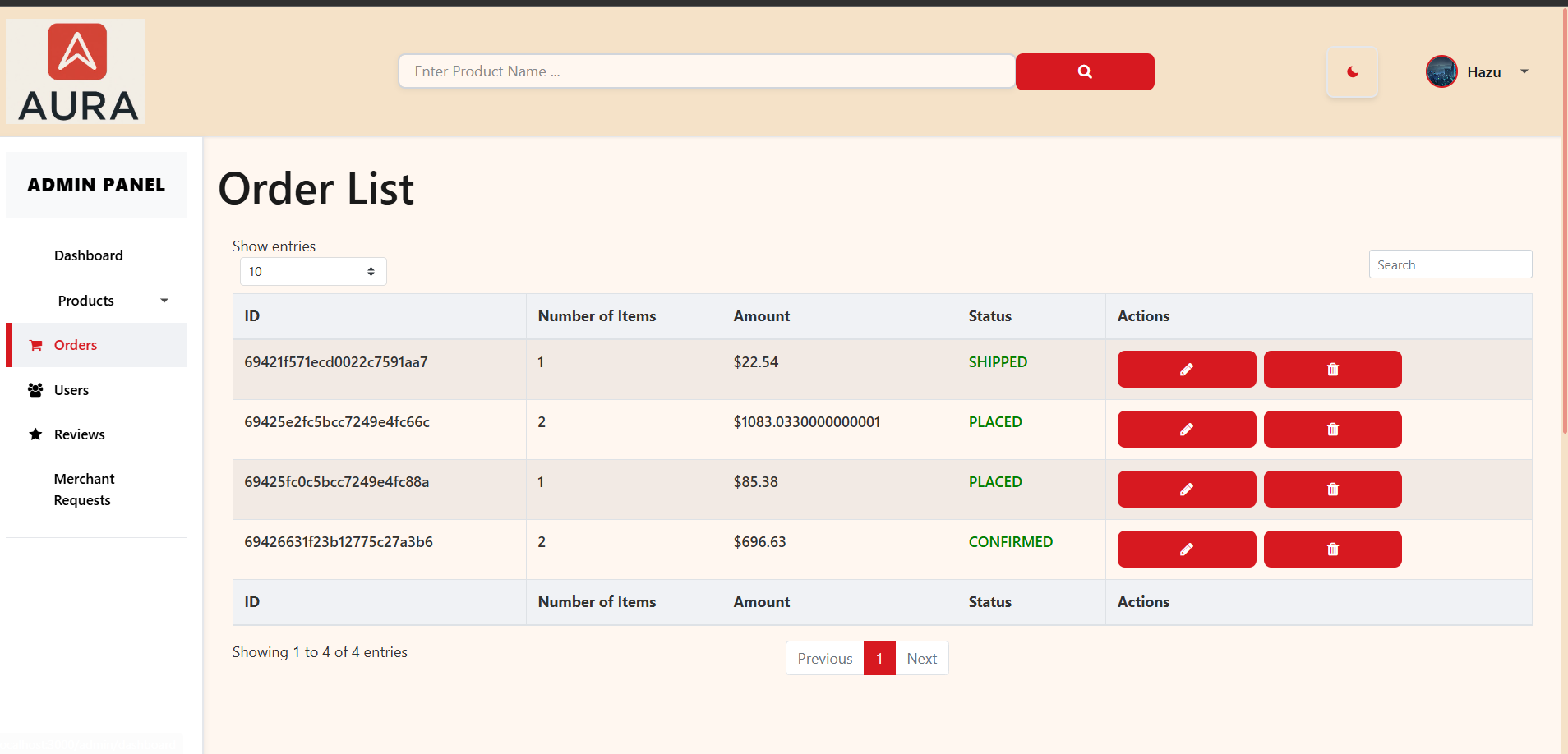Click the AURA logo

coord(76,71)
